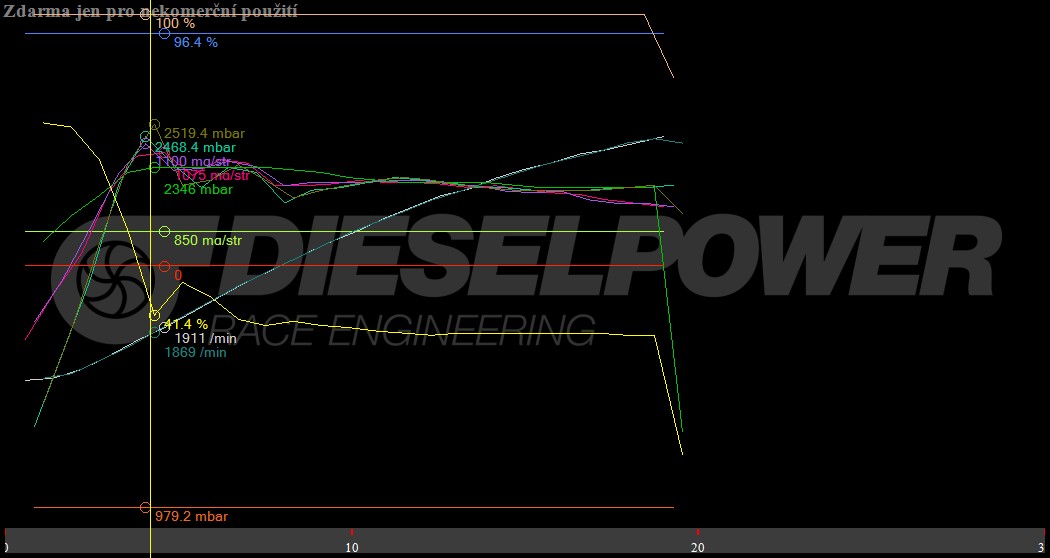Jump to the 20 tick on time axis

click(698, 547)
